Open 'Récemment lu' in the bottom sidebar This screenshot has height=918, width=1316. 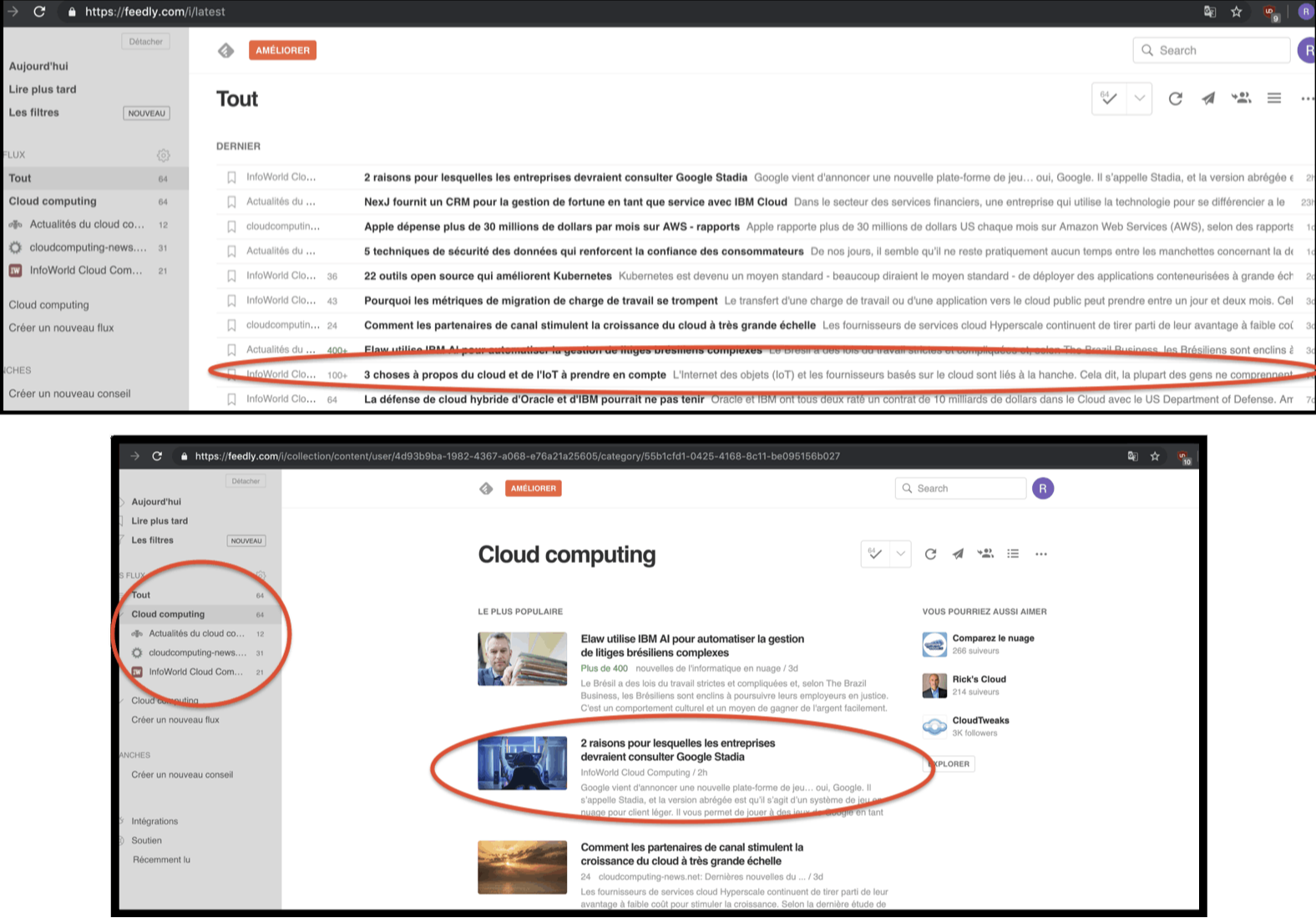161,860
